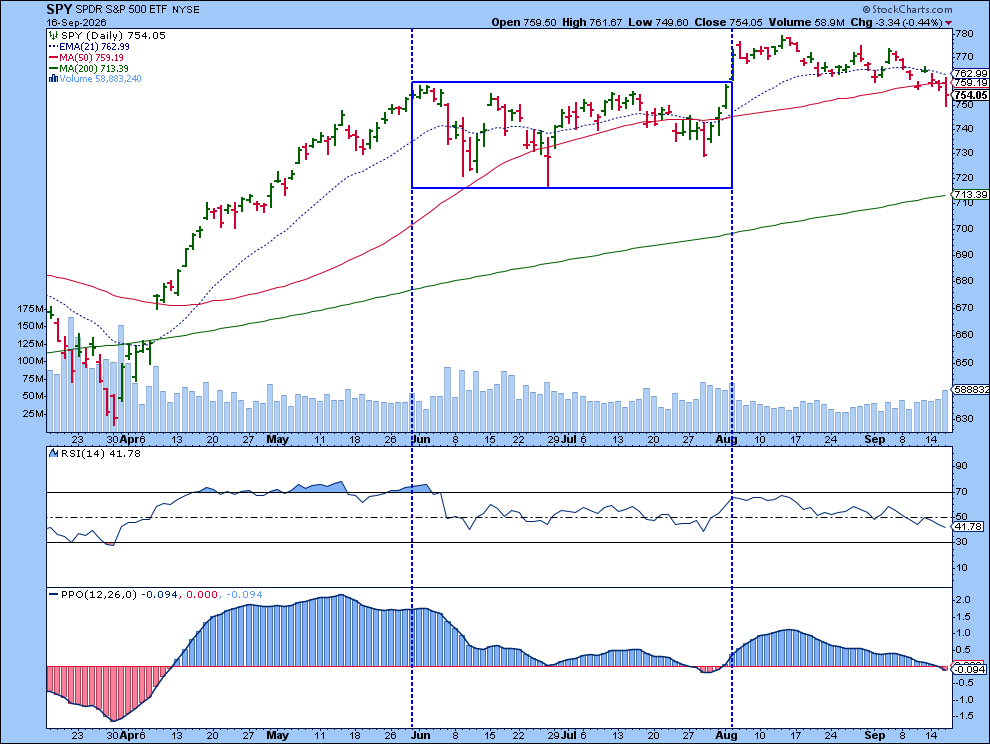The image size is (990, 744).
Task: Select the MA(50) 759.19 legend entry
Action: point(92,57)
